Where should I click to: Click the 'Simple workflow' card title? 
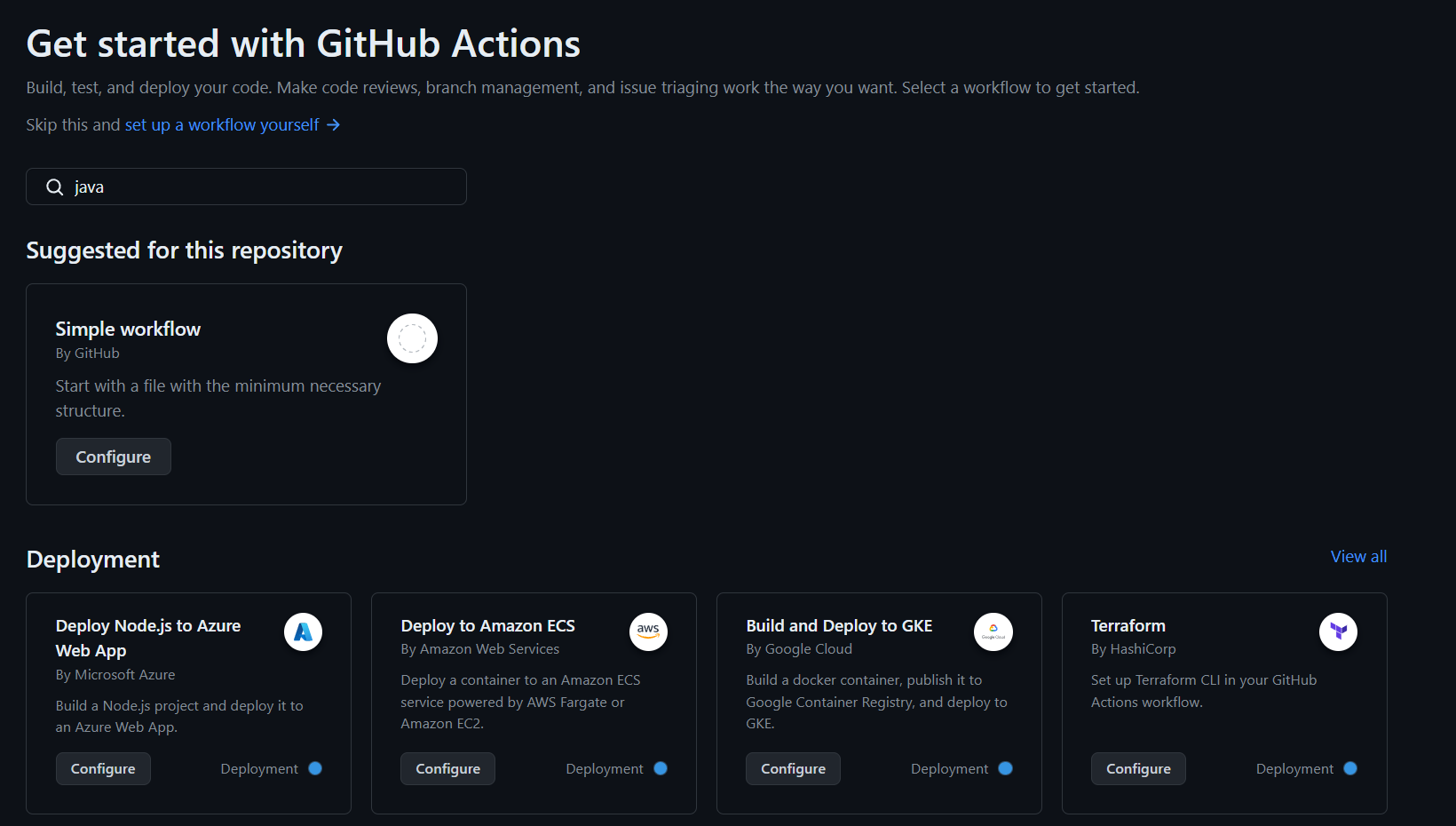(x=128, y=329)
